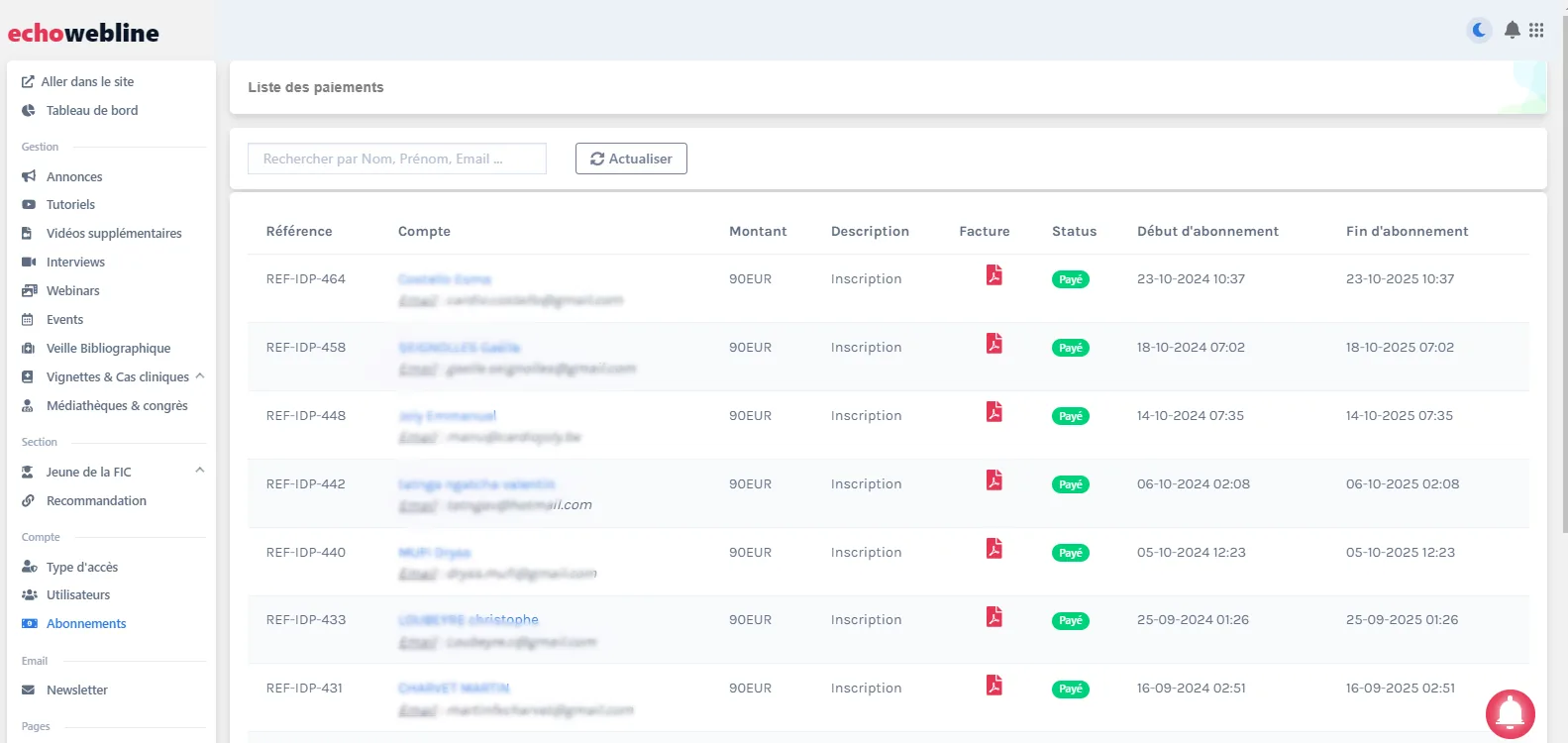The height and width of the screenshot is (743, 1568).
Task: Open Vidéos supplémentaires
Action: click(102, 233)
